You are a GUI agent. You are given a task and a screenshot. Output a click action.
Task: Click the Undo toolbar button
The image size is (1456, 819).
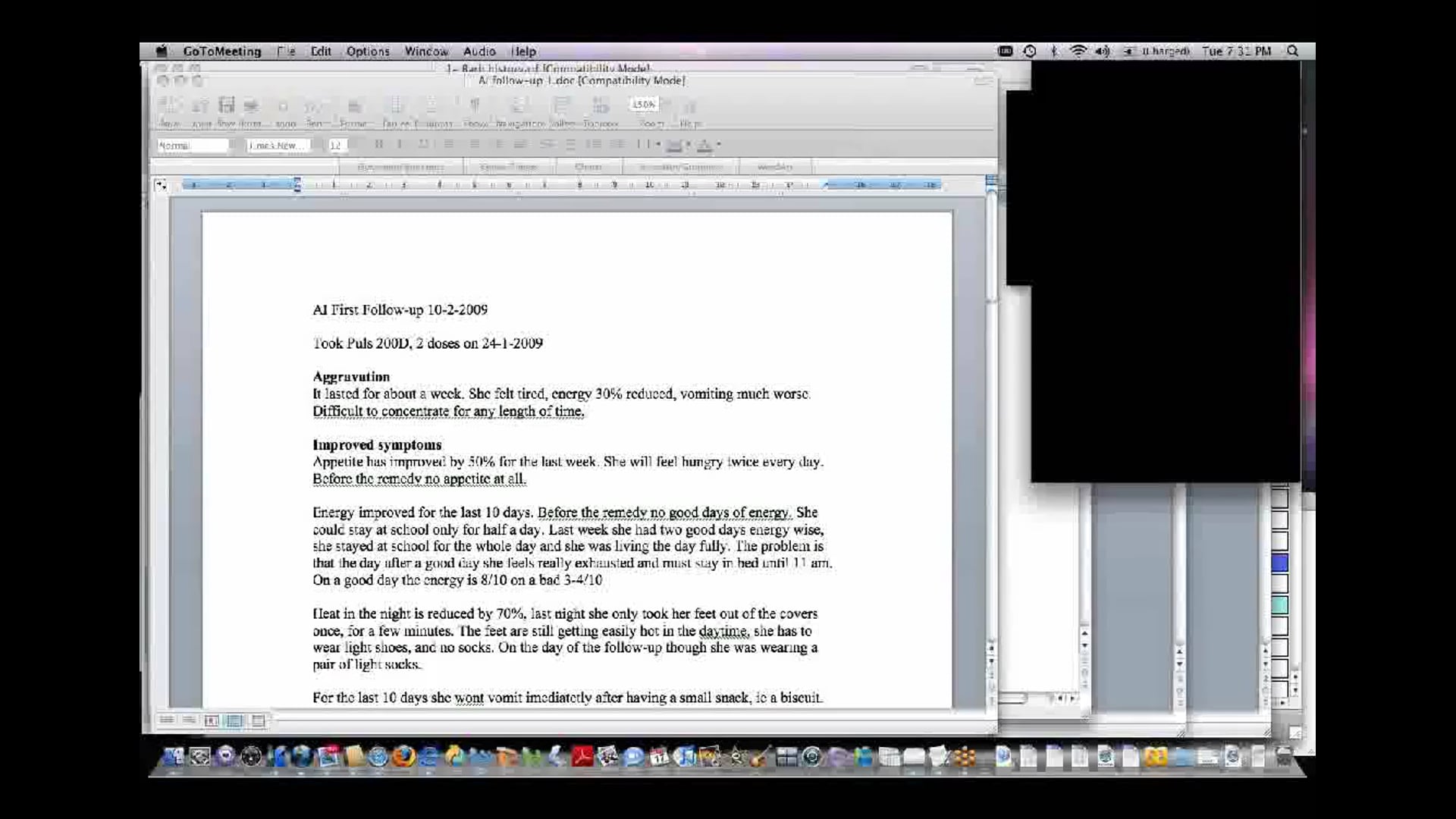pos(283,106)
